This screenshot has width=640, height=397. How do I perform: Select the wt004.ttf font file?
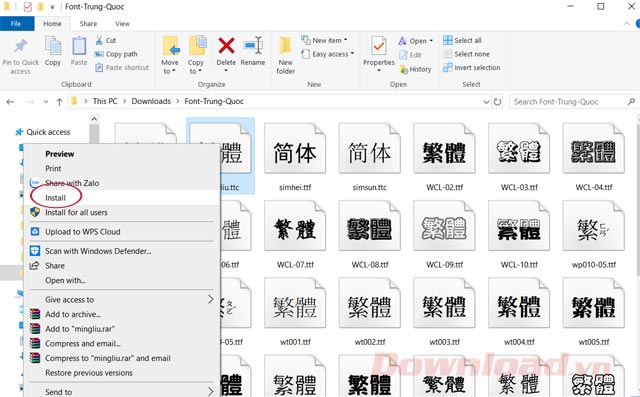[x=519, y=312]
